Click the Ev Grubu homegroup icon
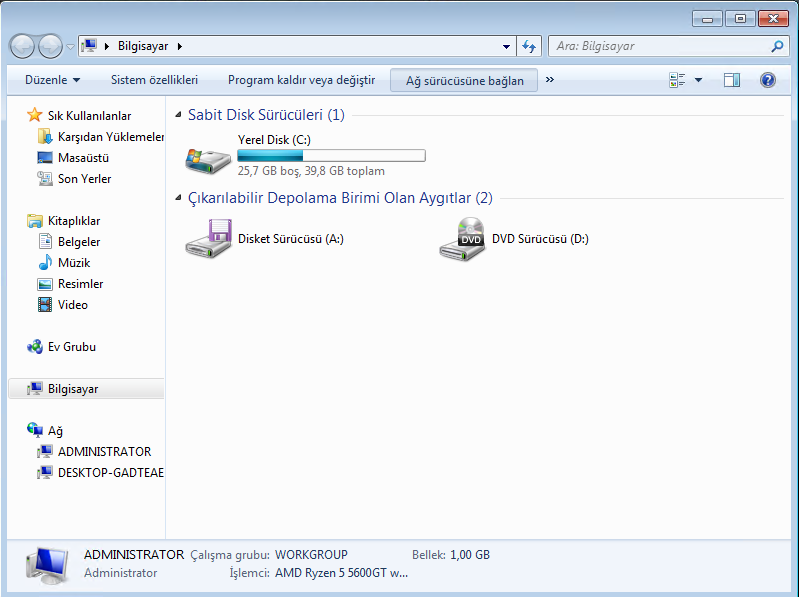This screenshot has height=597, width=799. click(x=35, y=347)
